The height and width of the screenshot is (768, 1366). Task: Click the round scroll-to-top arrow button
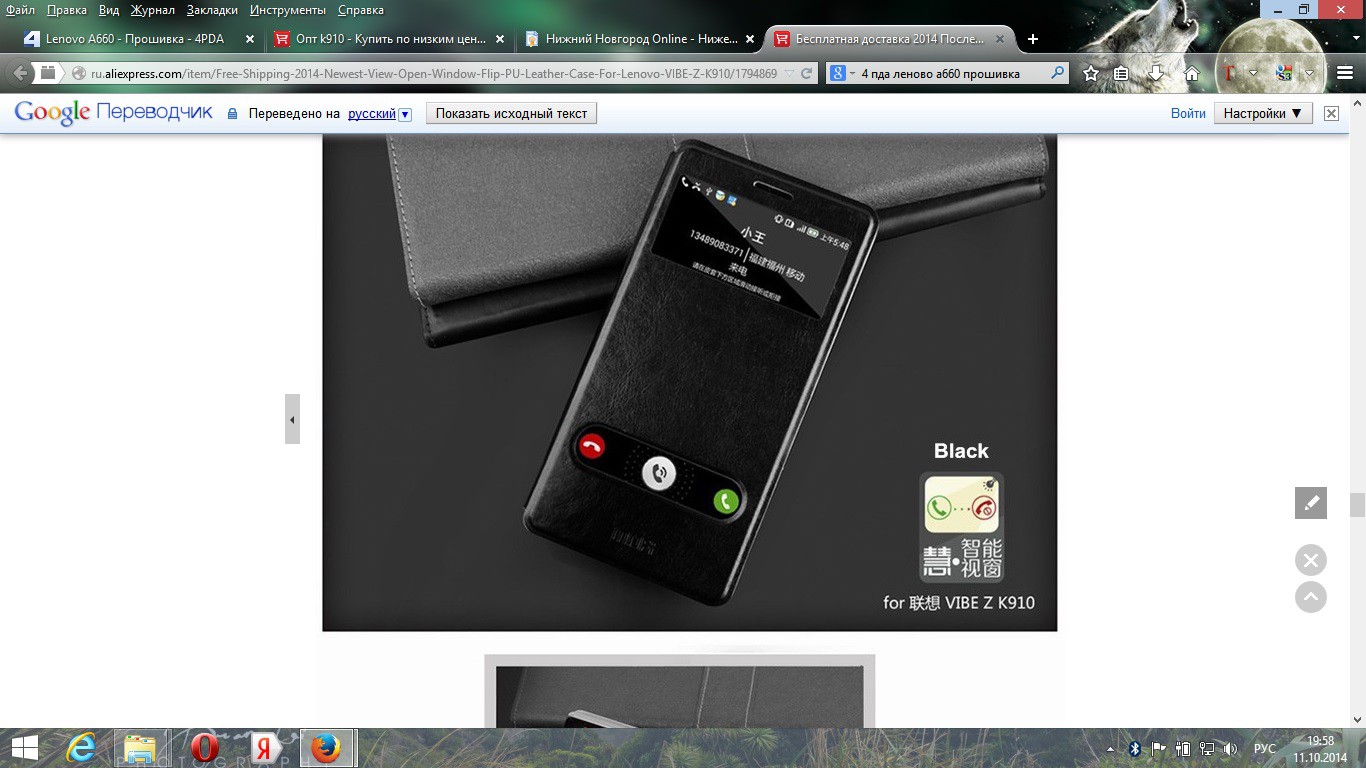pyautogui.click(x=1311, y=597)
